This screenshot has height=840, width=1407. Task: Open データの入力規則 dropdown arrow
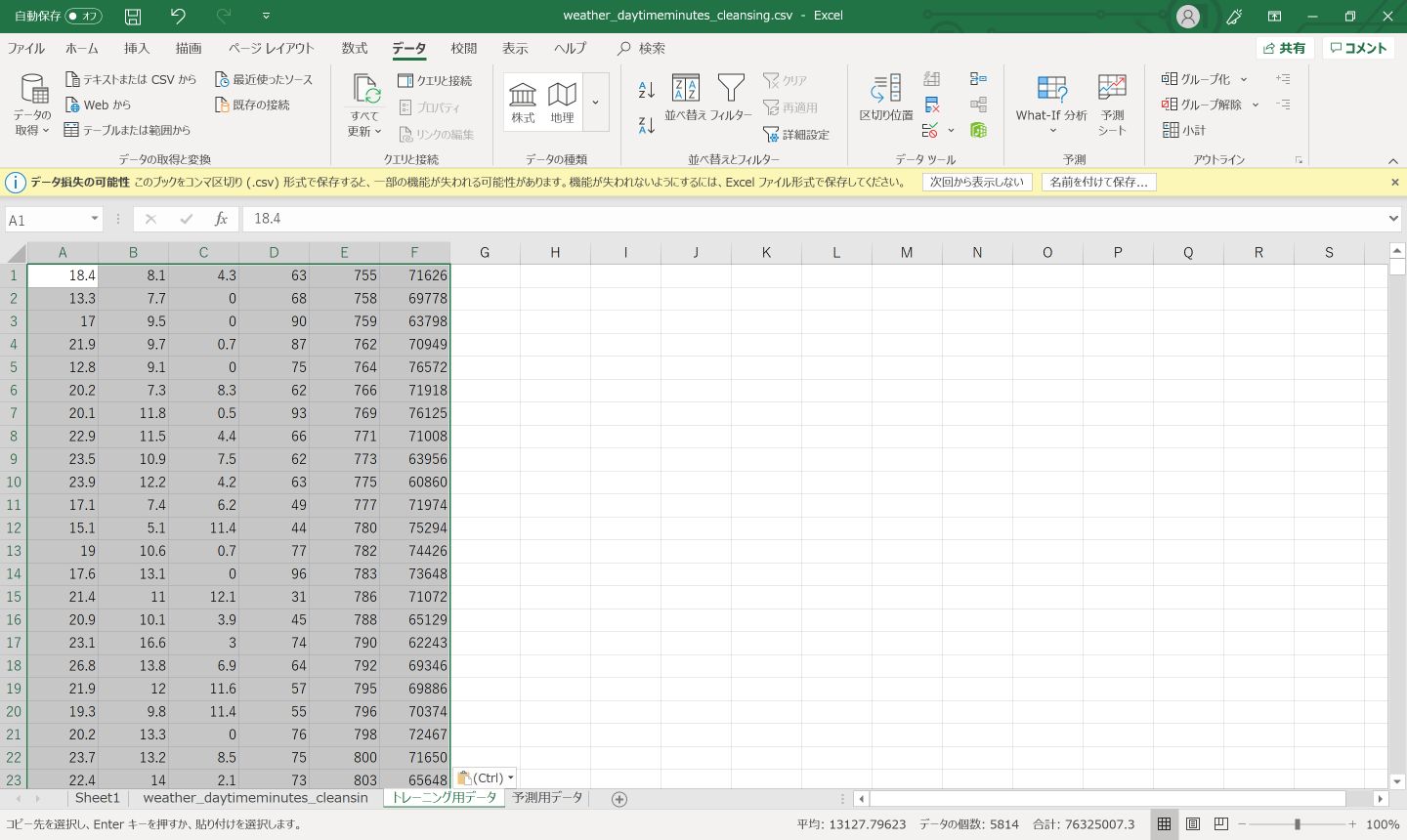tap(951, 130)
